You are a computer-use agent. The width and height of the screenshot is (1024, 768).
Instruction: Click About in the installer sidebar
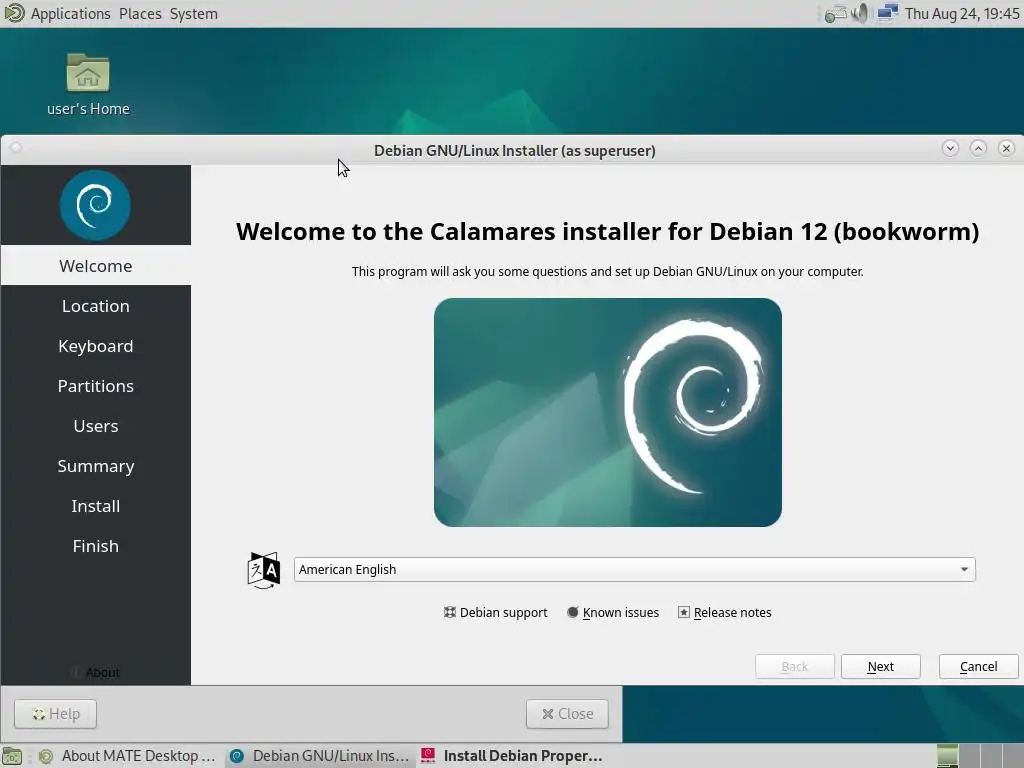[x=95, y=672]
